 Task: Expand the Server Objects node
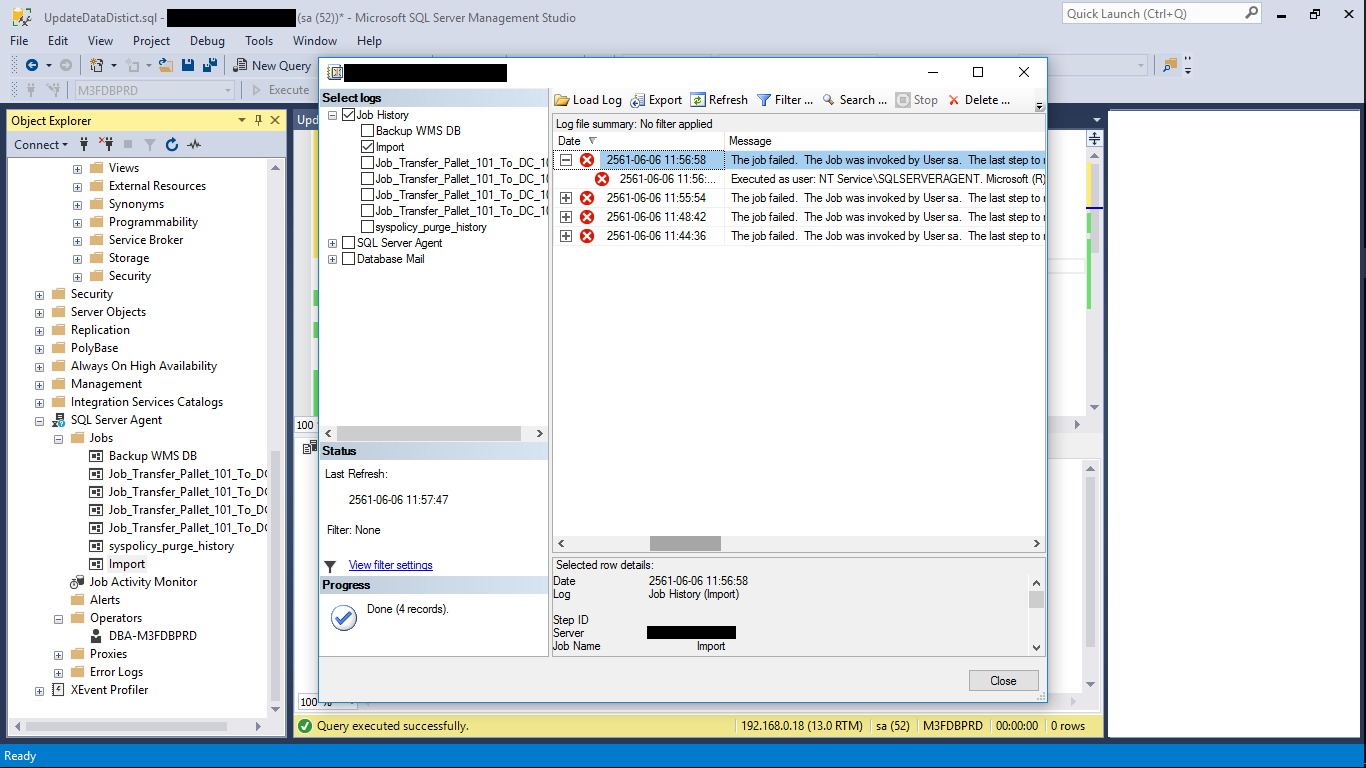[39, 312]
